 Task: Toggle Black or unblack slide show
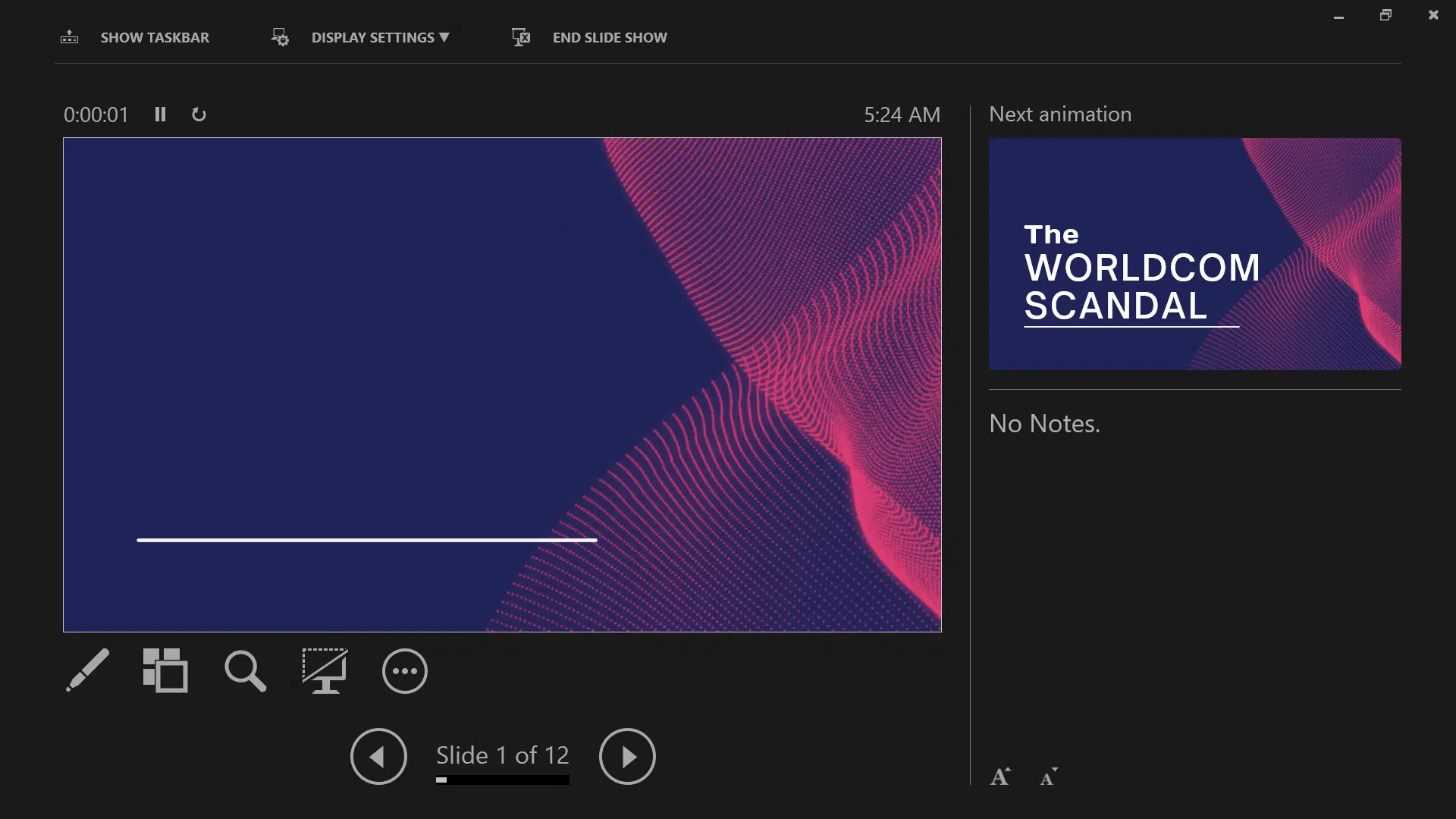[325, 670]
